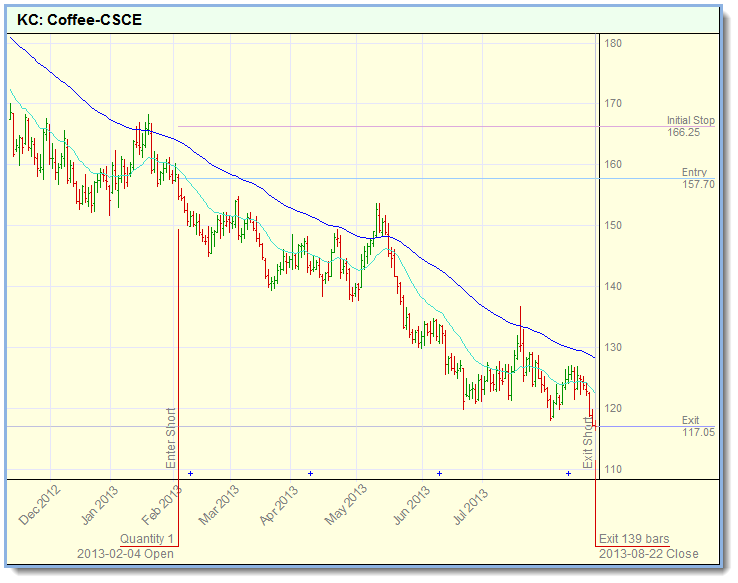Click the blue plus marker near Feb 2013
The width and height of the screenshot is (738, 583).
(189, 473)
